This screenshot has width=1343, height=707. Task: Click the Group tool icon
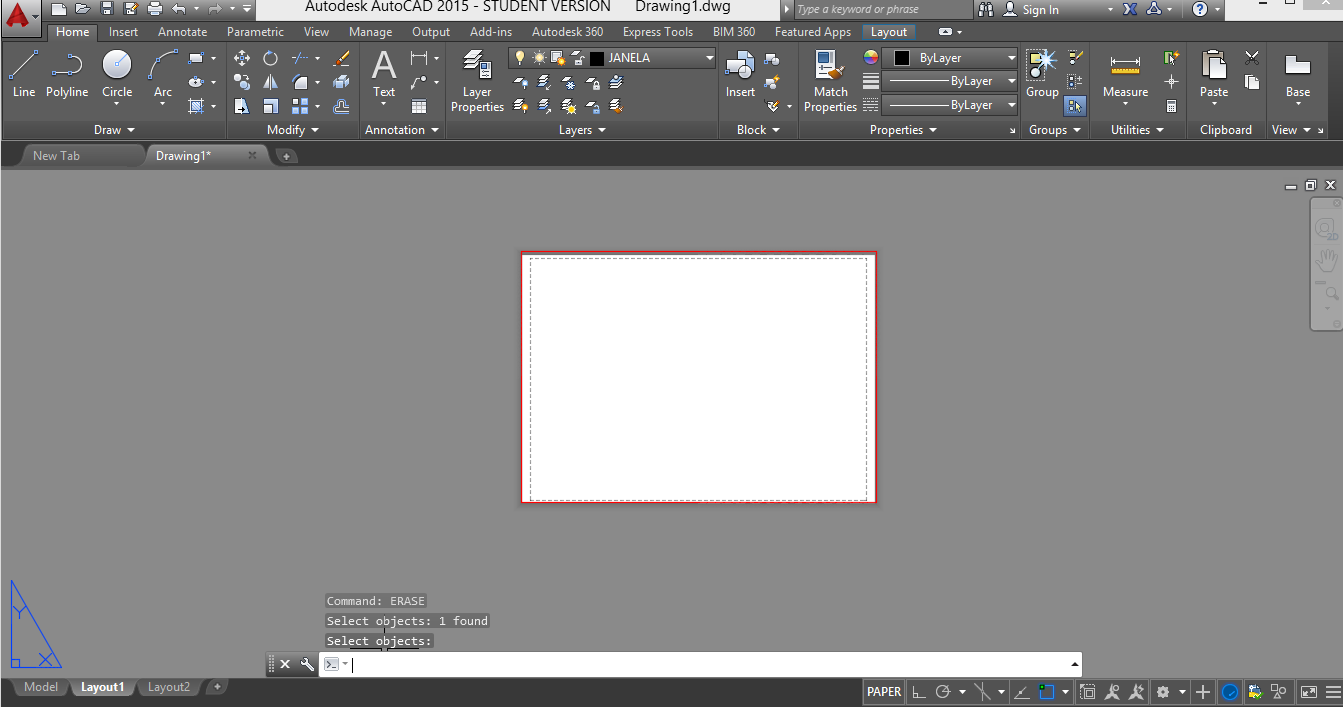(1042, 74)
